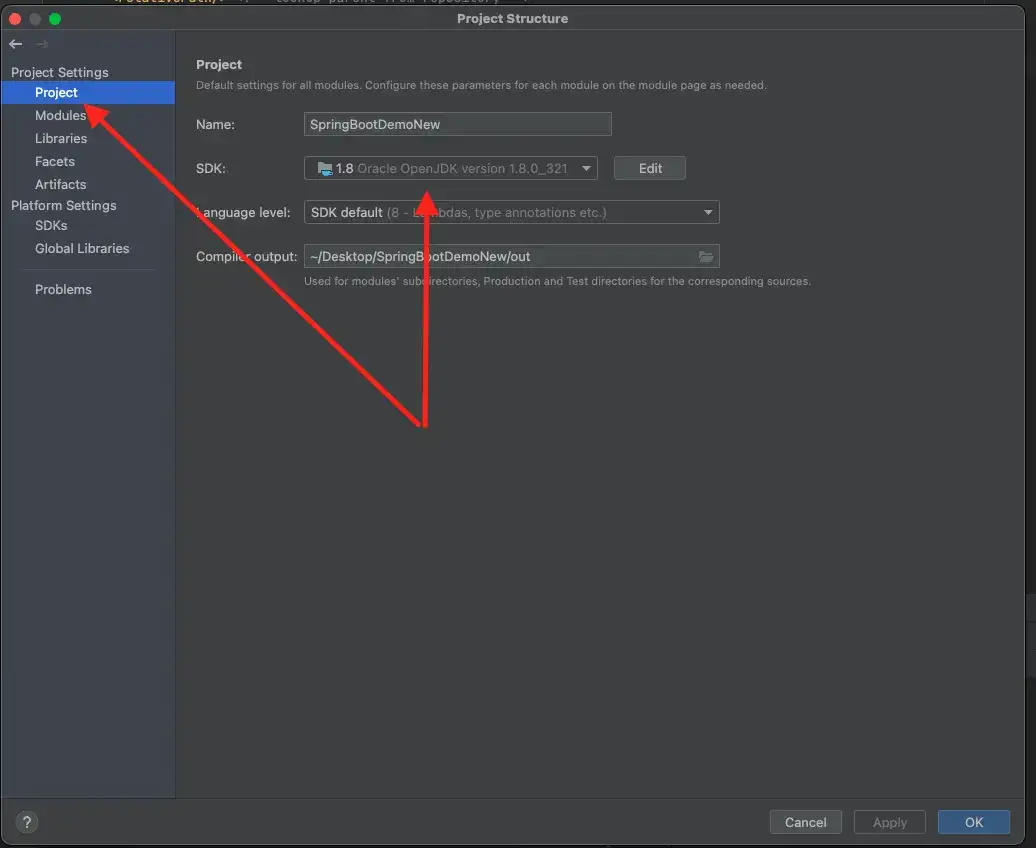Open the Modules settings page
Screen dimensions: 1036x848
click(x=60, y=115)
